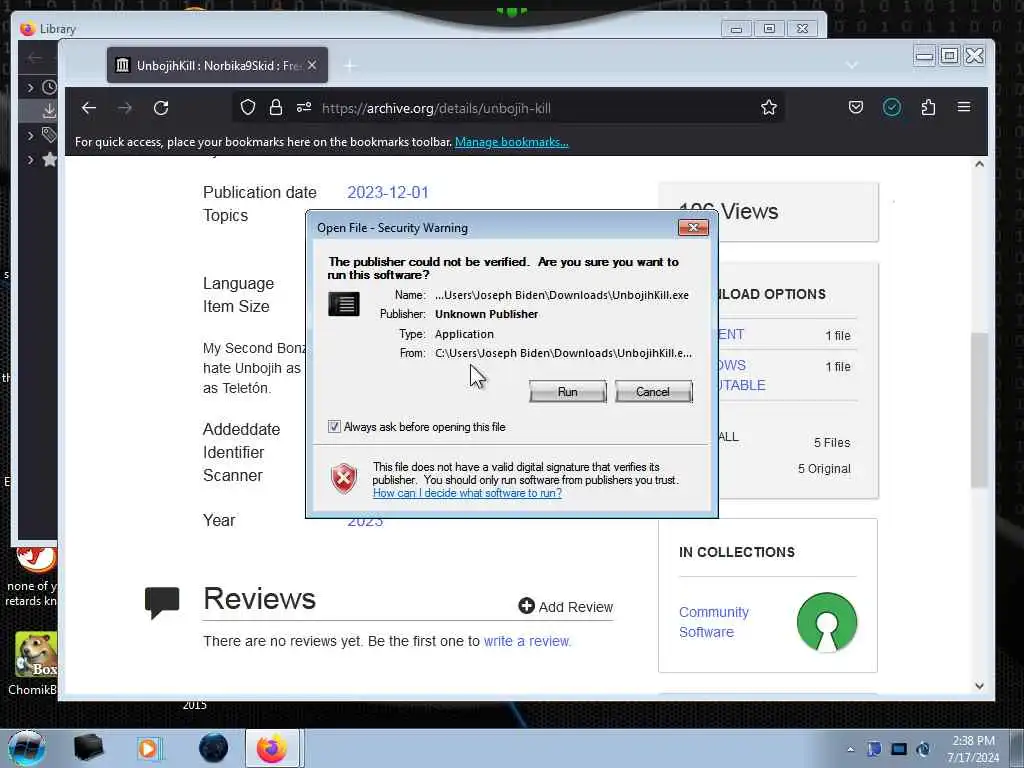Open the ChomikBox desktop icon
This screenshot has width=1024, height=768.
tap(34, 664)
